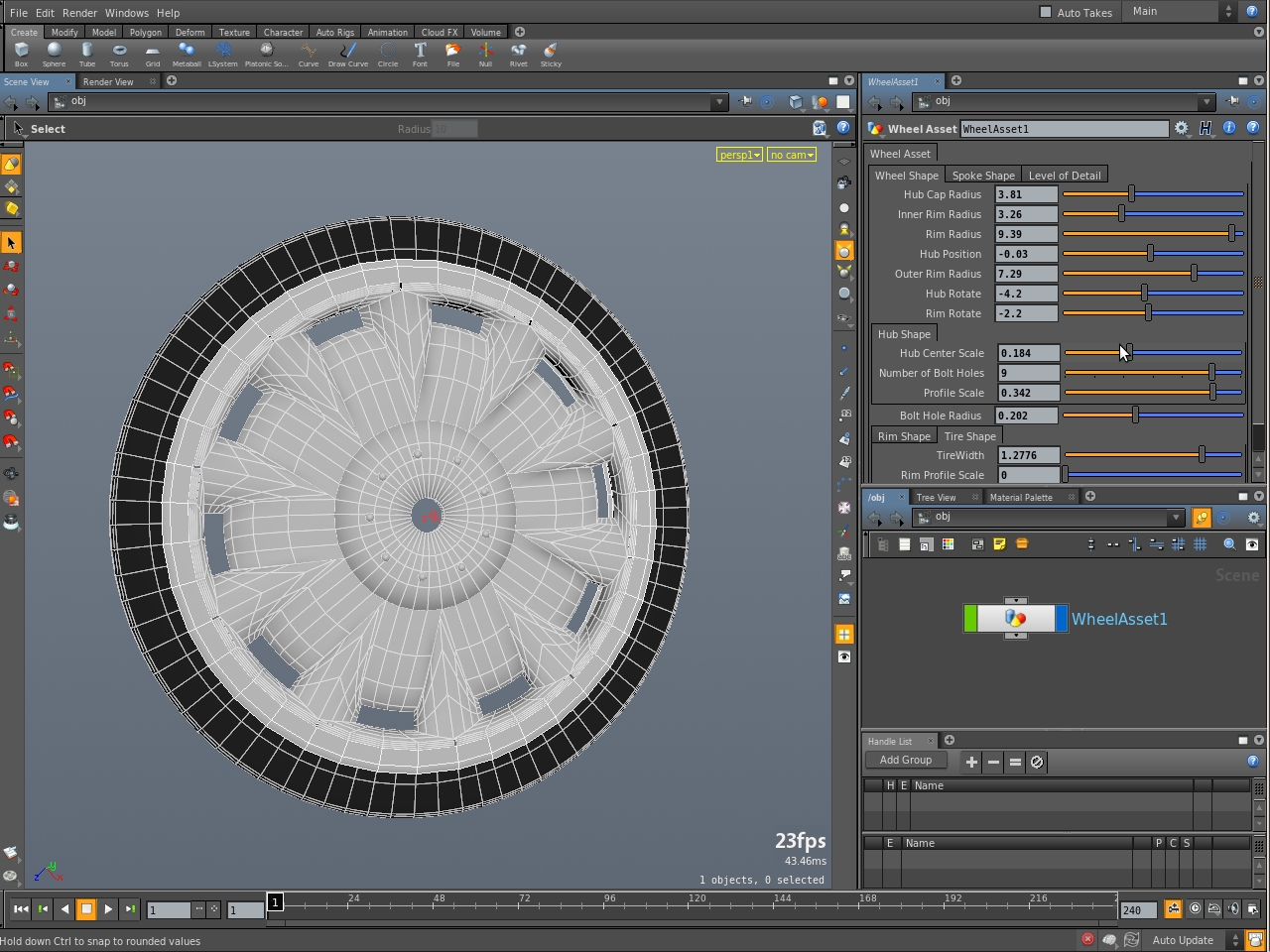Open the persp1 viewport dropdown
The height and width of the screenshot is (952, 1270).
pos(739,155)
